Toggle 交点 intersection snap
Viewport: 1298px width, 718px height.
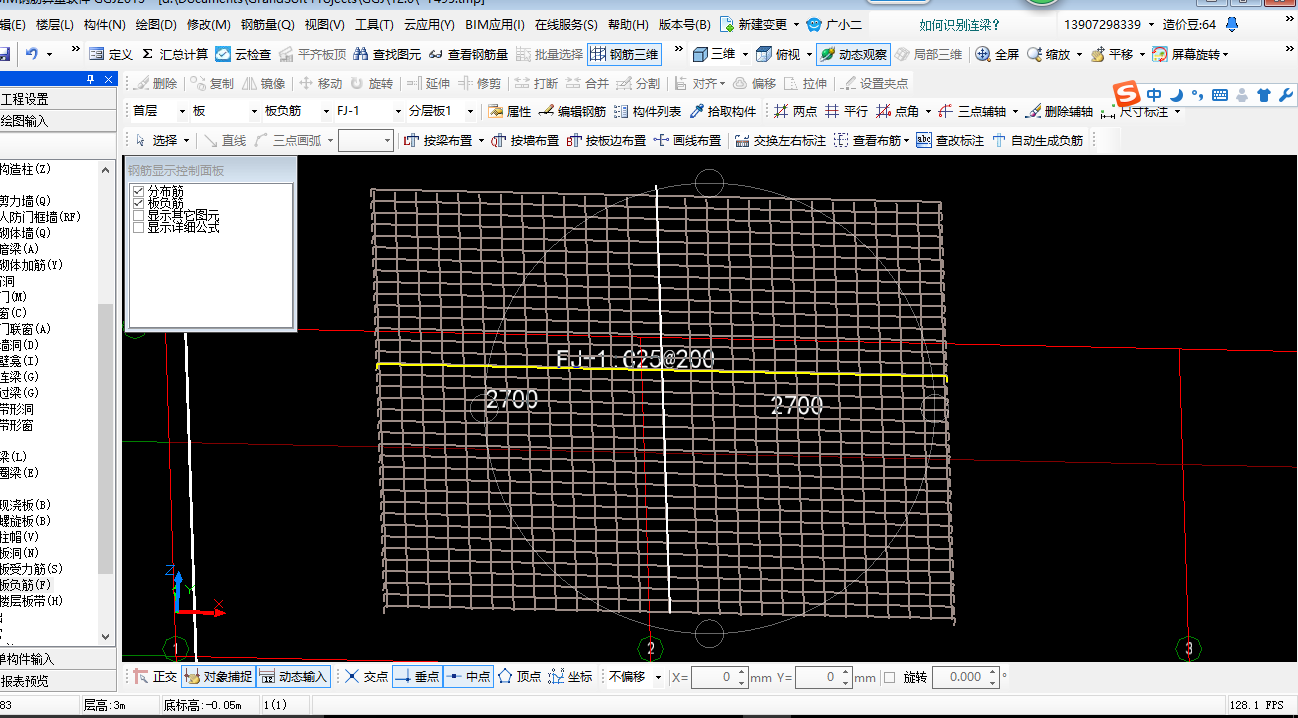pos(366,677)
